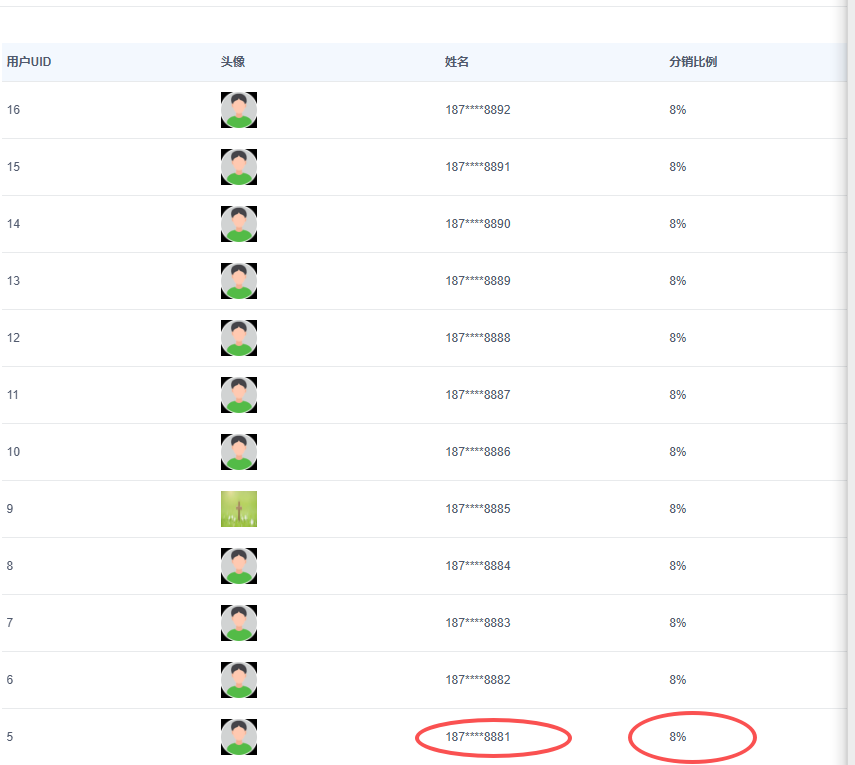
Task: Click UID value 7
Action: pos(10,623)
